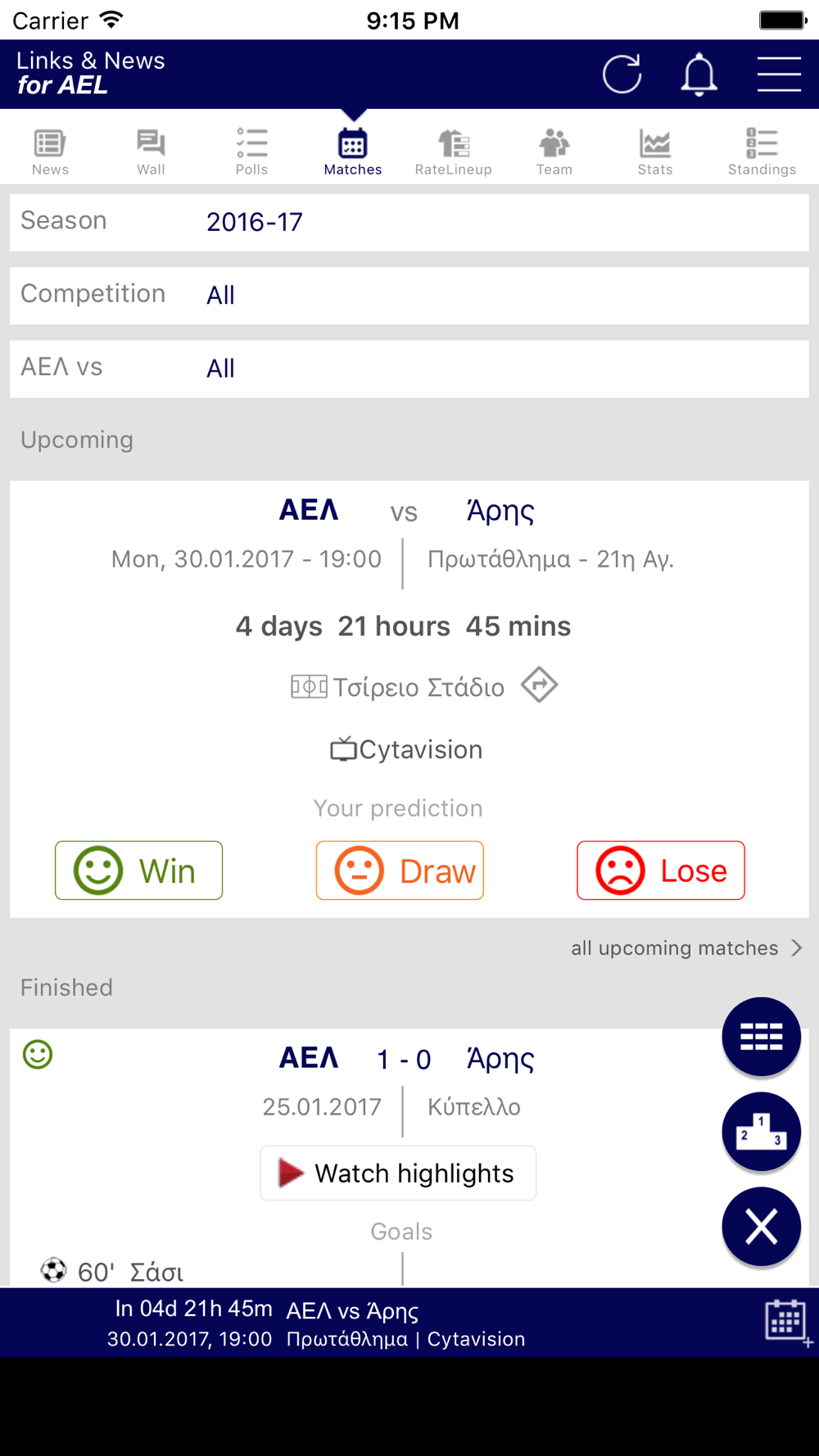Close the floating action menu
This screenshot has height=1456, width=819.
tap(761, 1226)
